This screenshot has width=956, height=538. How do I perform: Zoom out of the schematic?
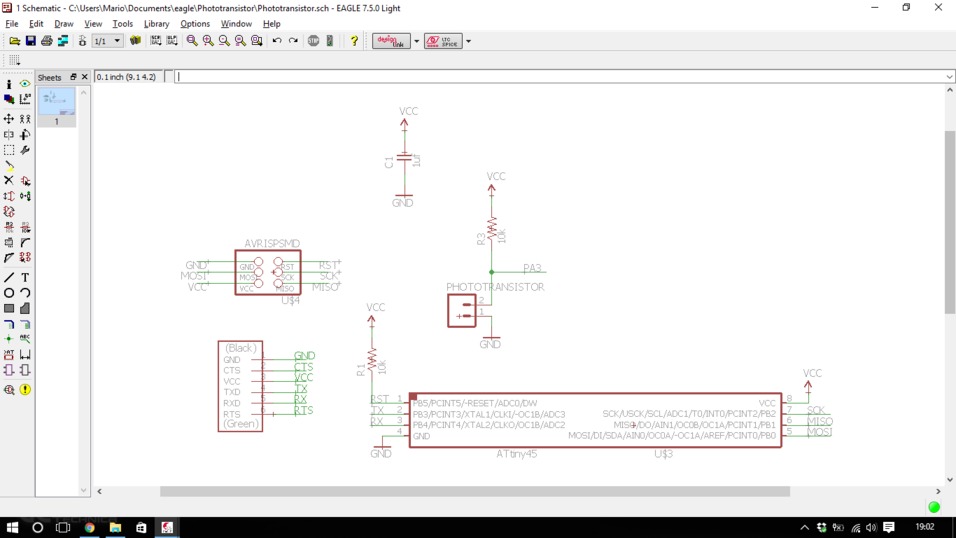click(224, 41)
